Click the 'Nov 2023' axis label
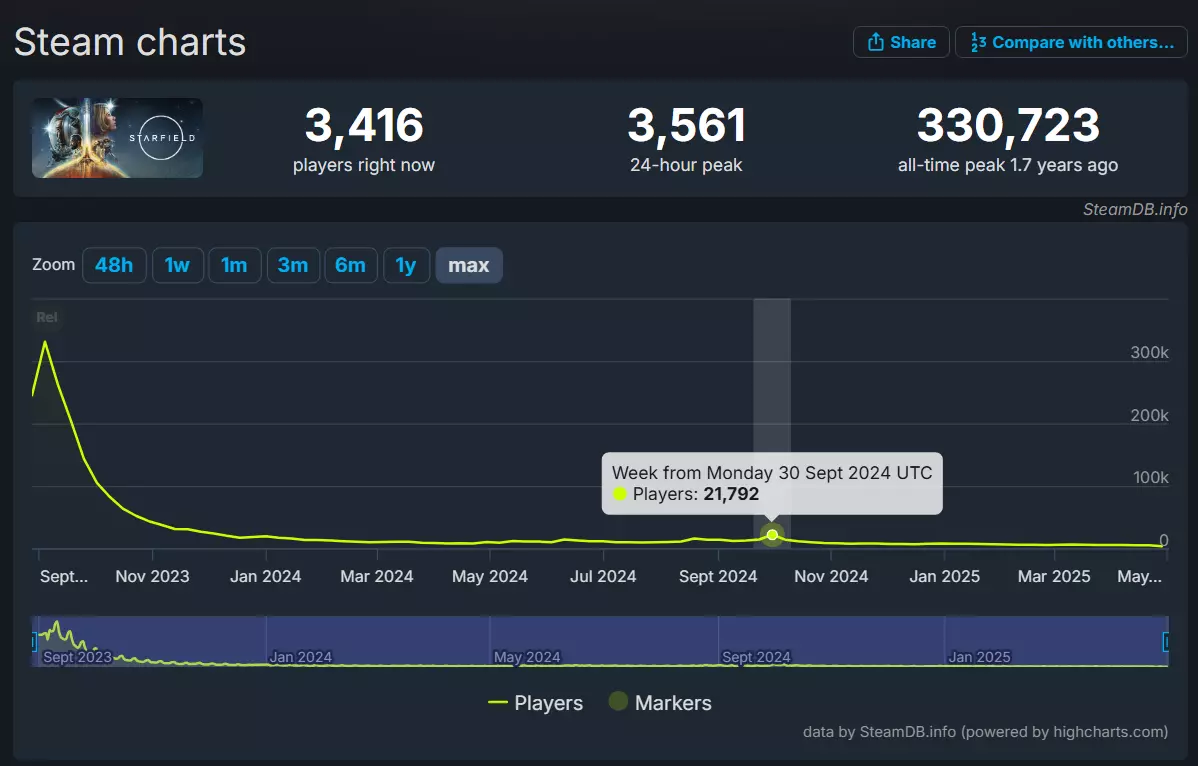Image resolution: width=1198 pixels, height=766 pixels. point(152,577)
